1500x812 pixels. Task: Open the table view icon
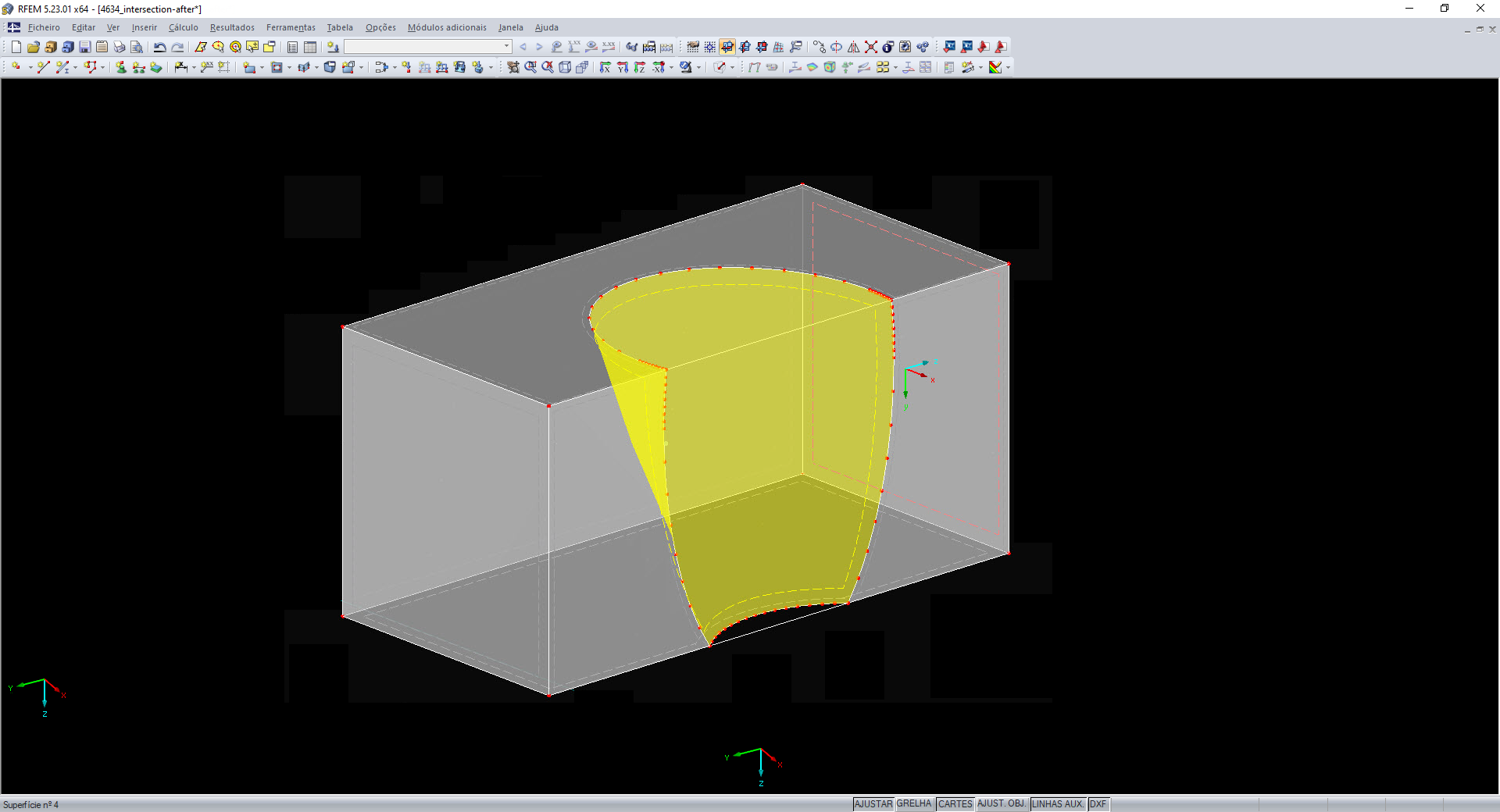point(310,47)
